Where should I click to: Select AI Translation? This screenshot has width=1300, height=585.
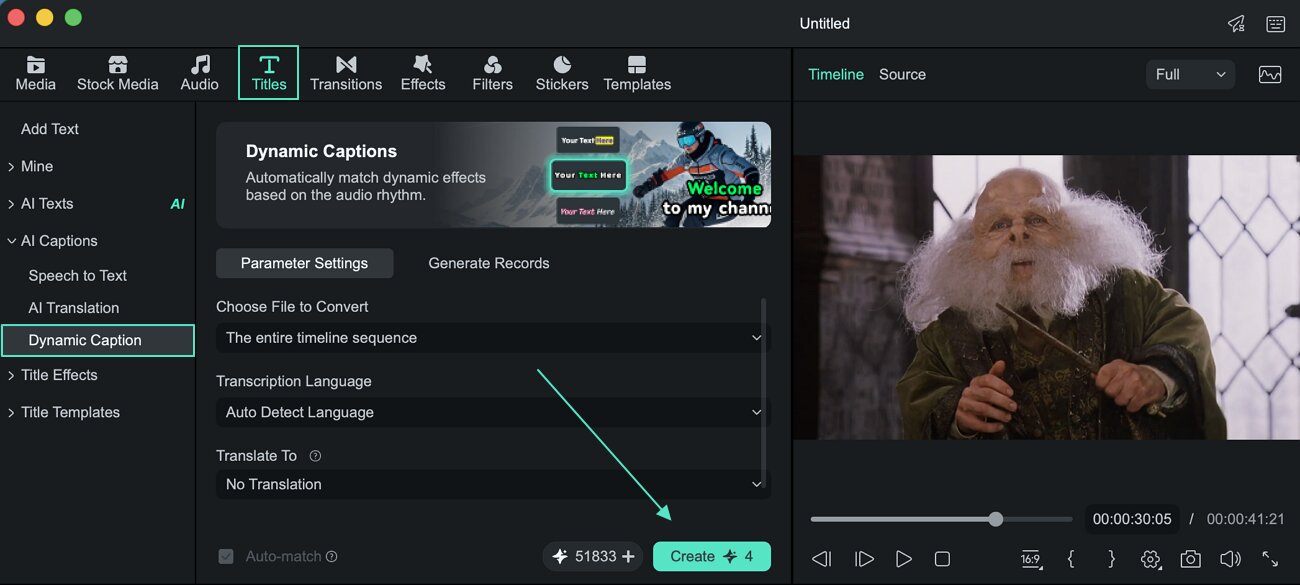(x=74, y=308)
